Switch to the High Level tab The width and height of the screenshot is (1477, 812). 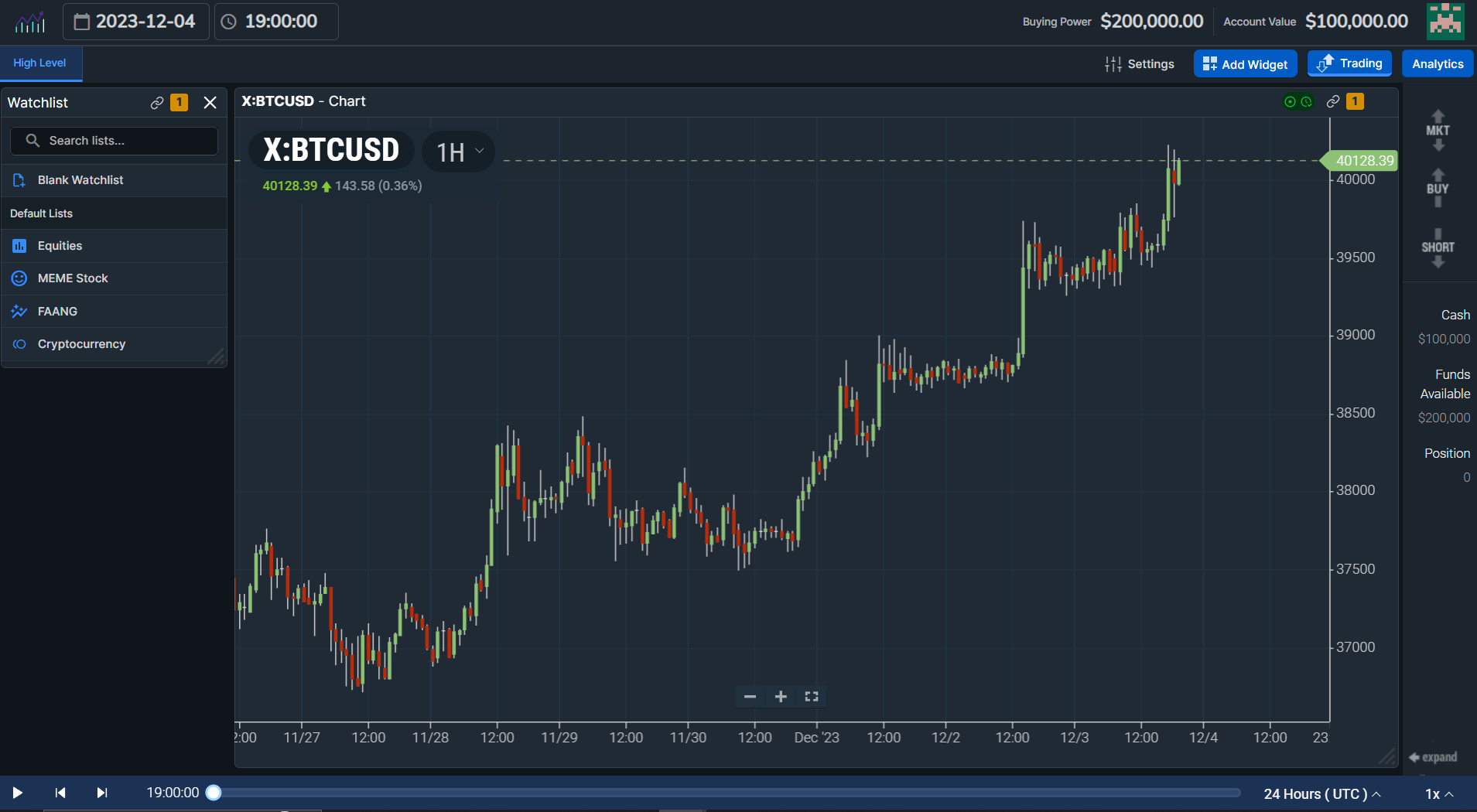pyautogui.click(x=39, y=63)
